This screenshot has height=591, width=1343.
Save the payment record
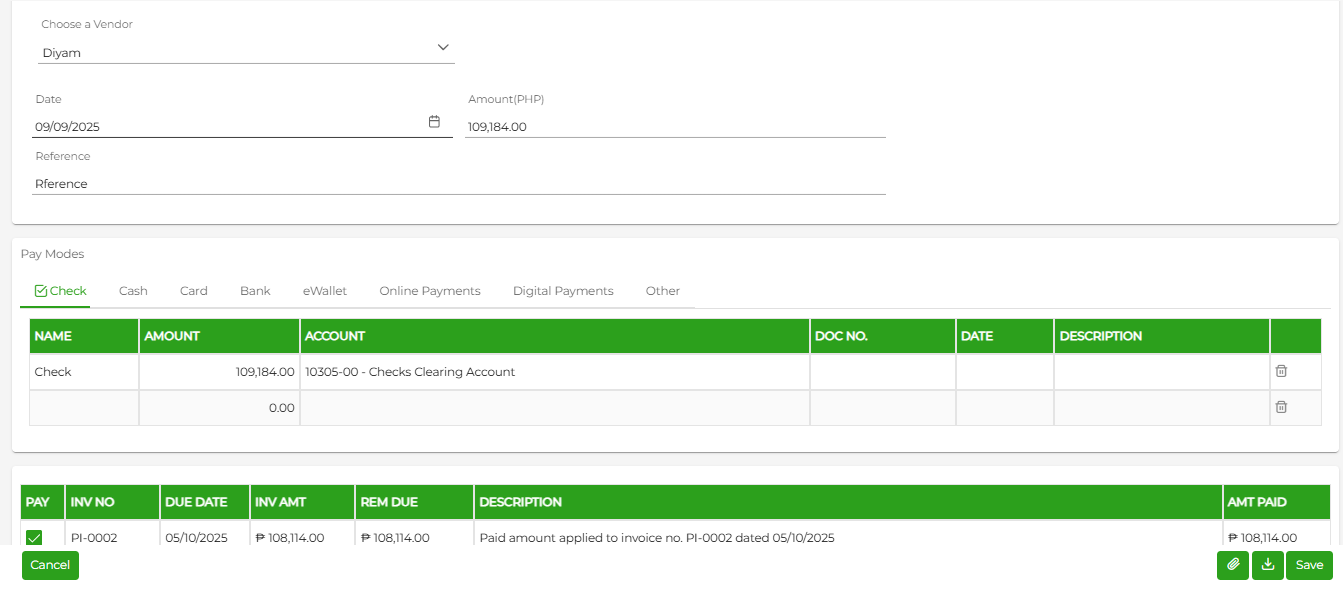pyautogui.click(x=1309, y=565)
